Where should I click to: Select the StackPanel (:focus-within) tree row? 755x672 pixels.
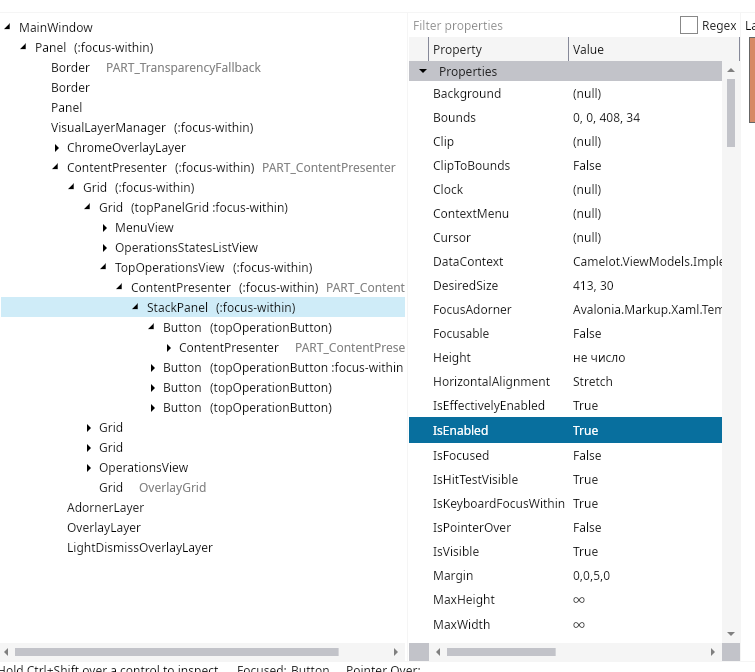(x=203, y=307)
